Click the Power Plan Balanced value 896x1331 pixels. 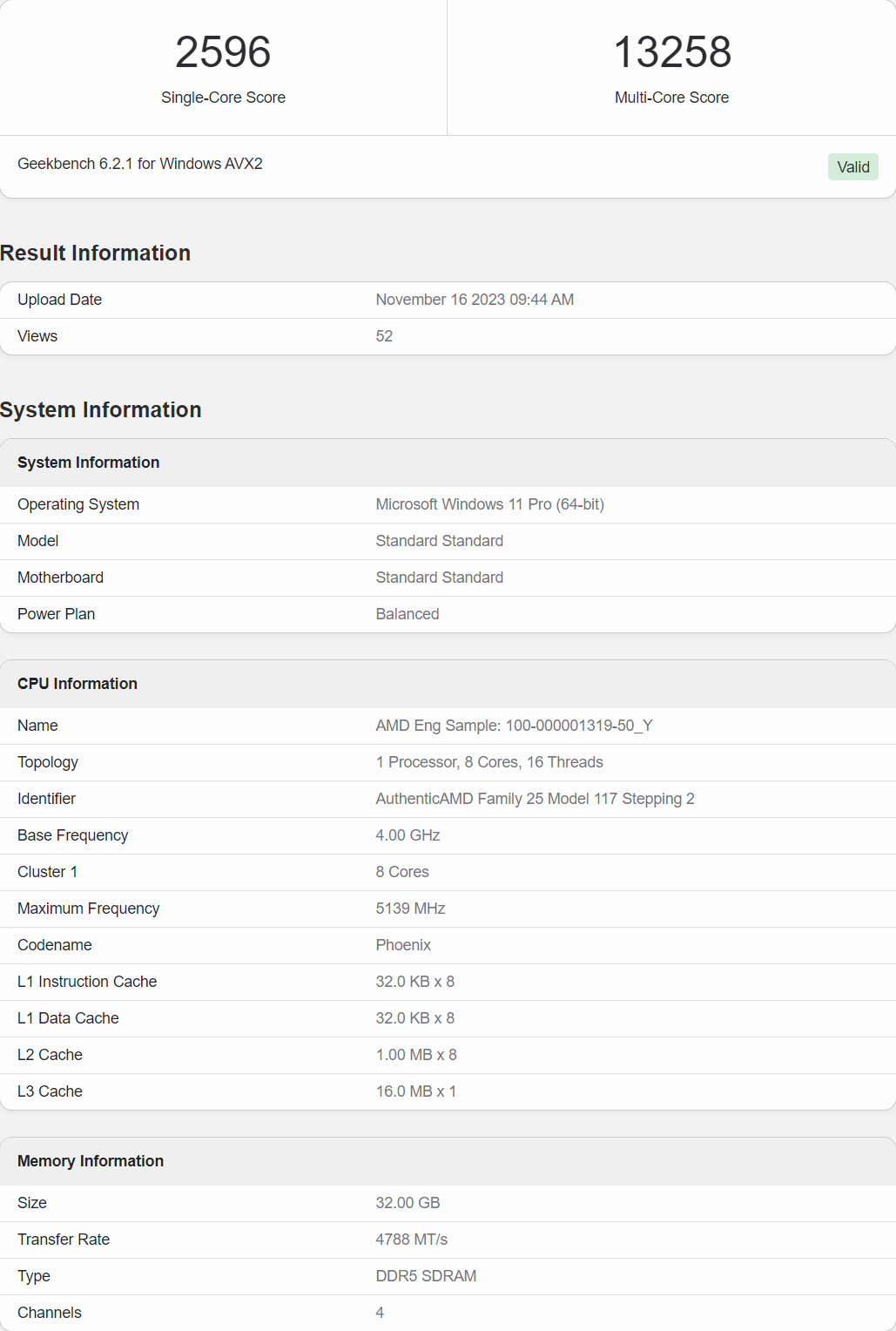408,614
